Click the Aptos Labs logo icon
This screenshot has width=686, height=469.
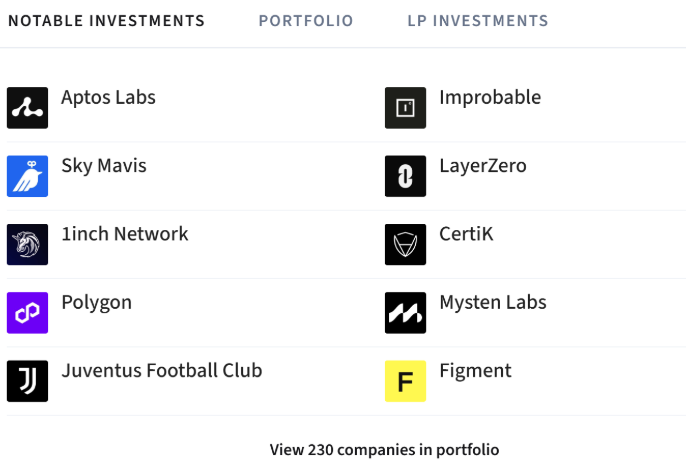27,108
